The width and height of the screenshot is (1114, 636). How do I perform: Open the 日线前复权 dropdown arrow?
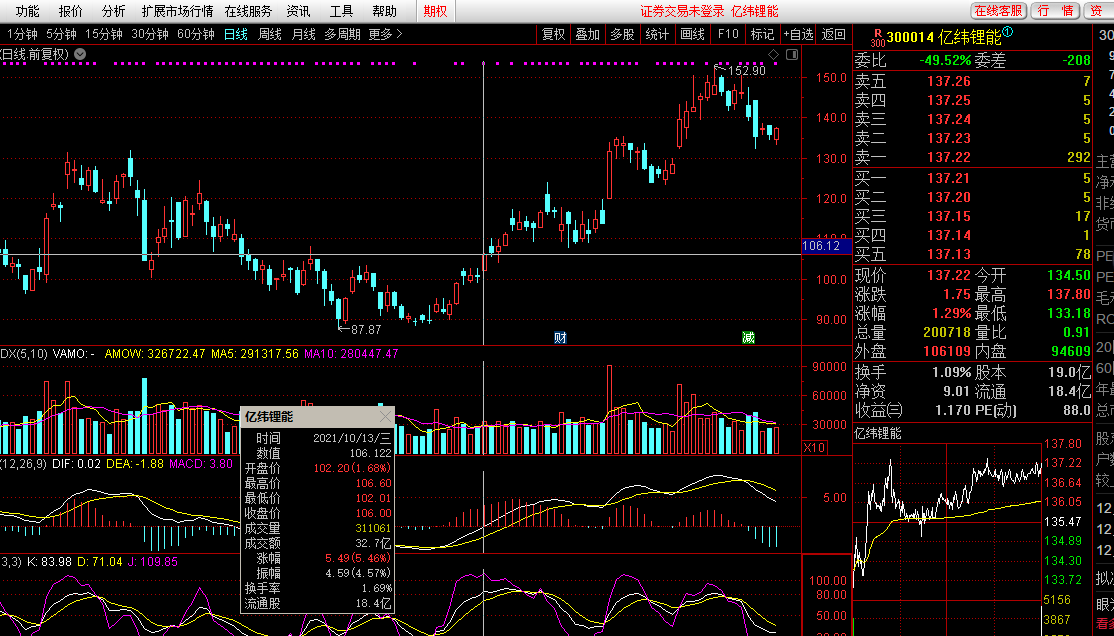click(80, 54)
